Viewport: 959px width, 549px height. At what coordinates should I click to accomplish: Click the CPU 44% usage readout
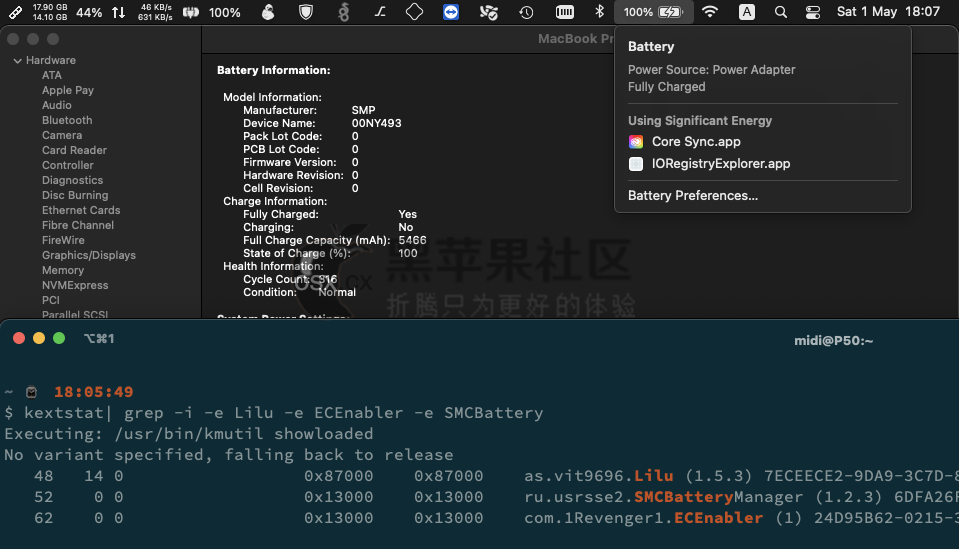(x=89, y=12)
